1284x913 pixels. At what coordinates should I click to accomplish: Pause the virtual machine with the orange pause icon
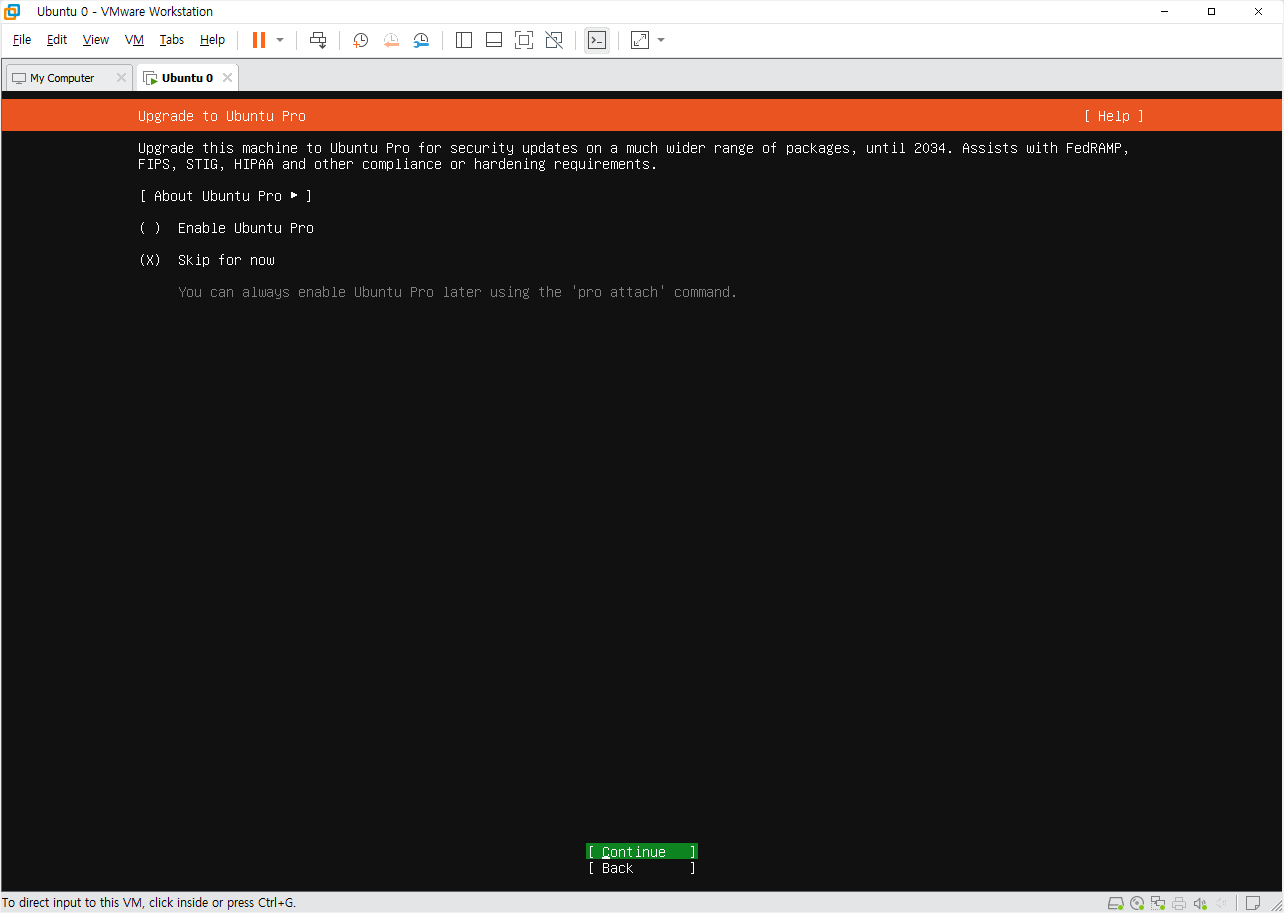(259, 40)
